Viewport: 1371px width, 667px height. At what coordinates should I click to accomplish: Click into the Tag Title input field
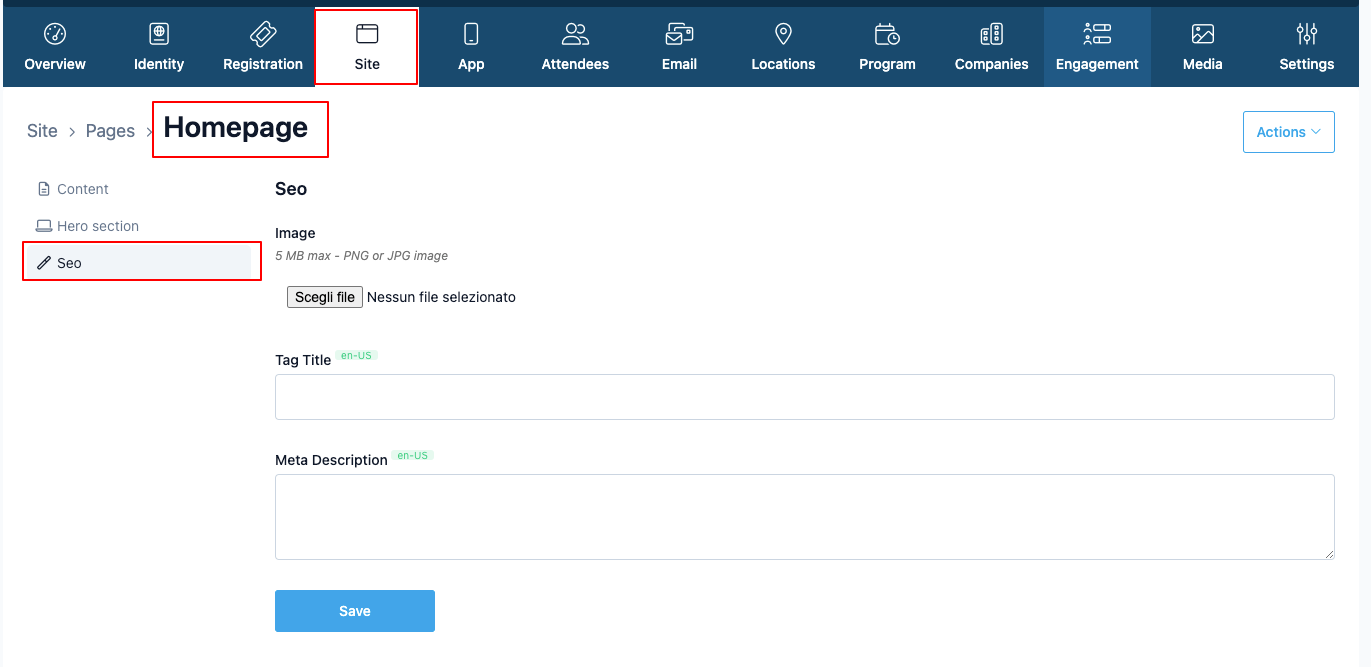(805, 397)
